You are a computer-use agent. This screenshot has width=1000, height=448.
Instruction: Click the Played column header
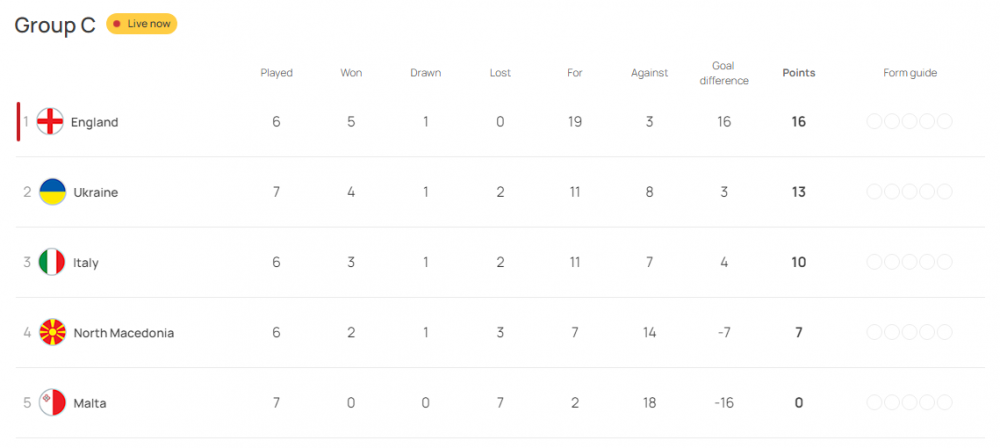coord(276,73)
